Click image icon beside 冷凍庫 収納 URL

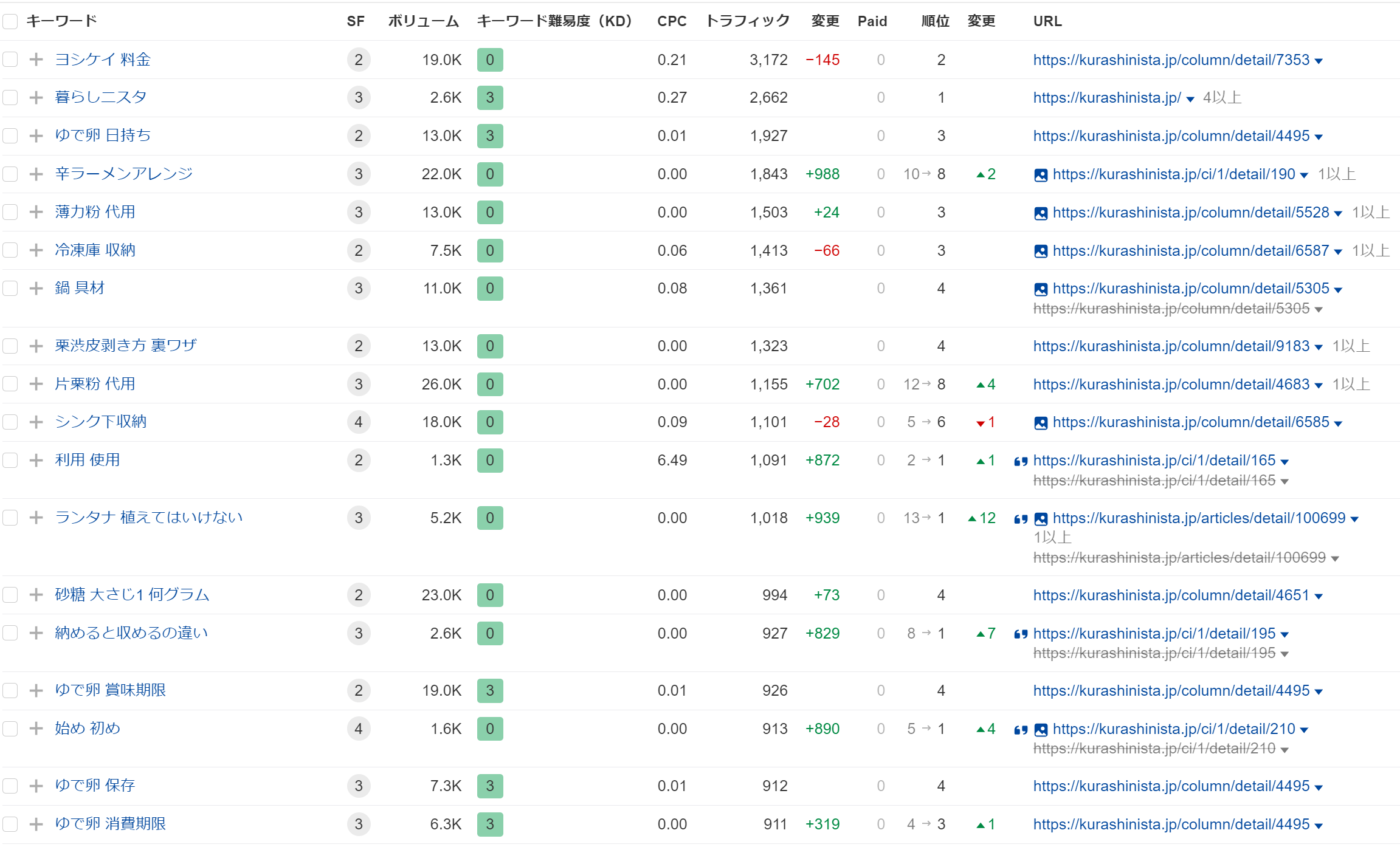[x=1041, y=251]
